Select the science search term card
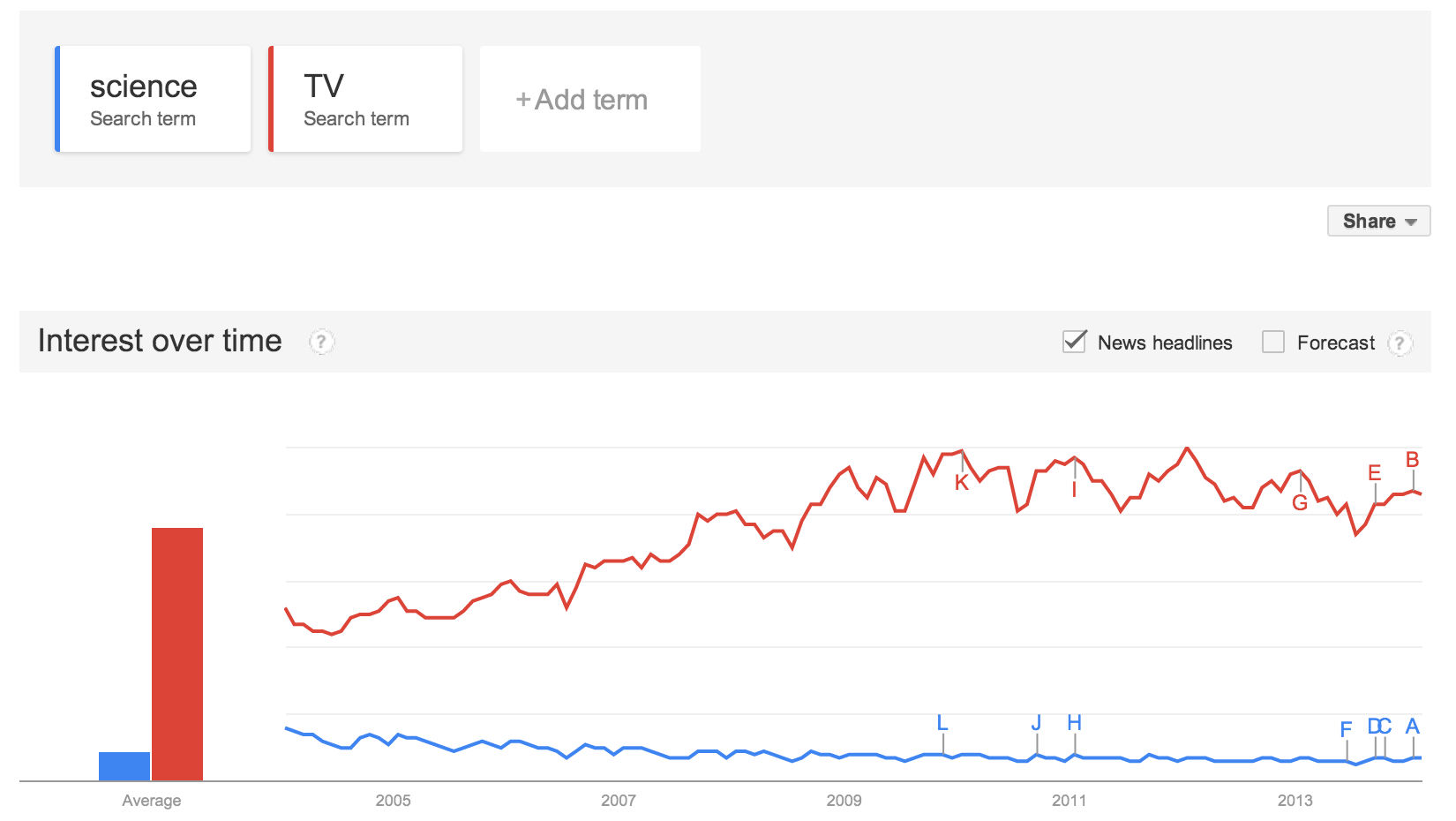This screenshot has height=821, width=1456. coord(154,100)
